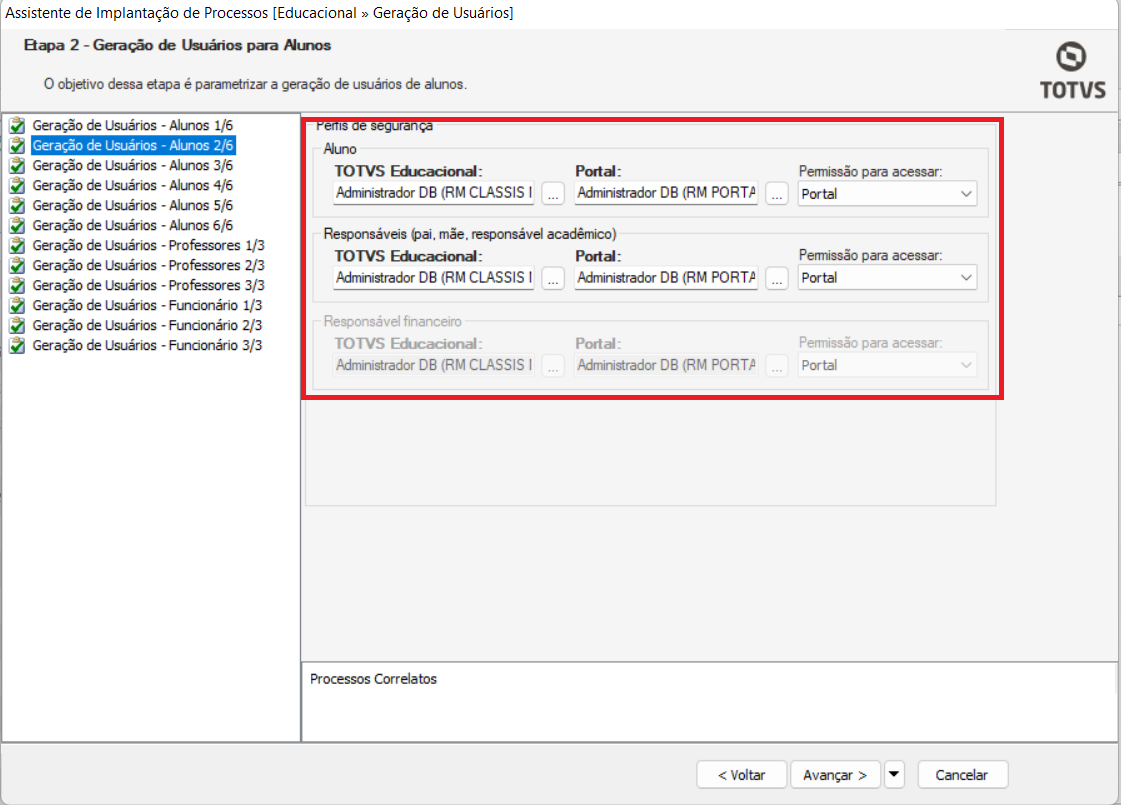Click the Processos Correlatos label
The image size is (1121, 805).
[373, 679]
